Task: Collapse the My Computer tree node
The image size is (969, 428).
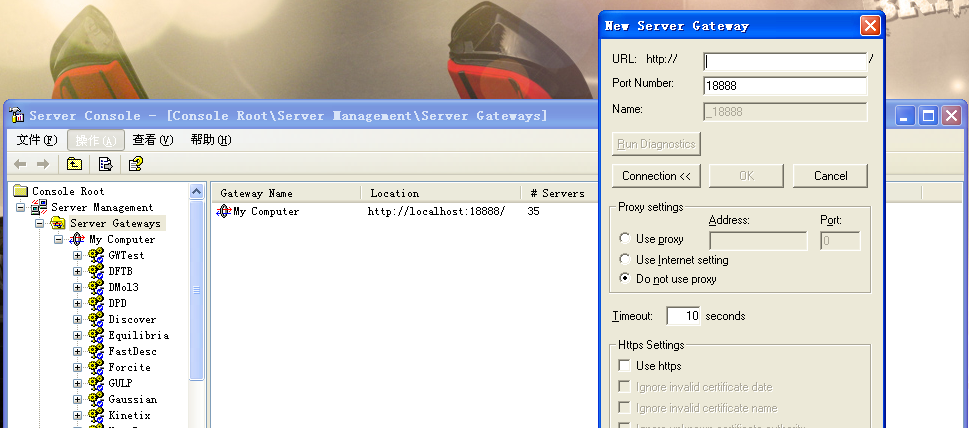Action: [59, 240]
